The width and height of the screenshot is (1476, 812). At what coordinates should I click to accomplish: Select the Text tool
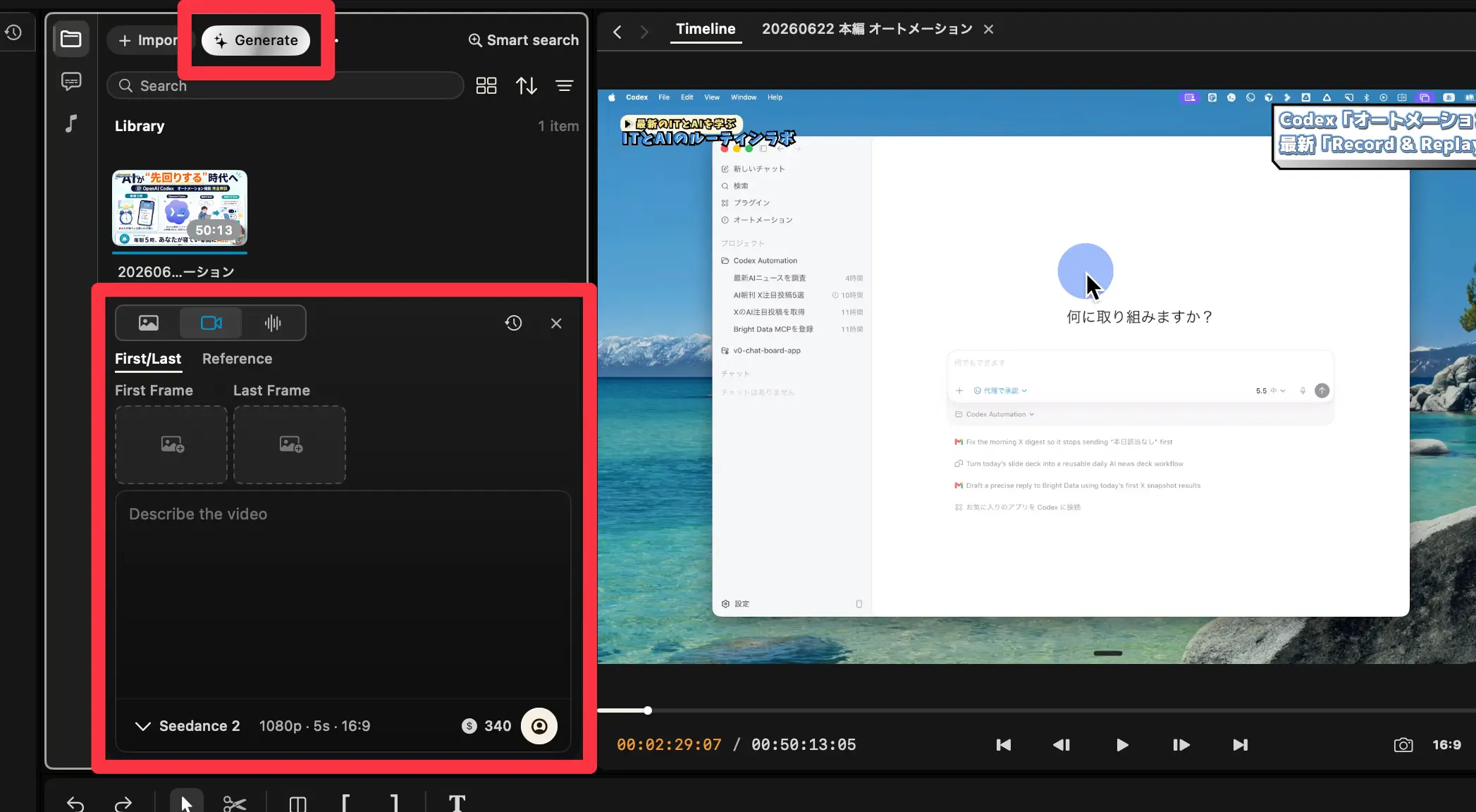click(457, 804)
